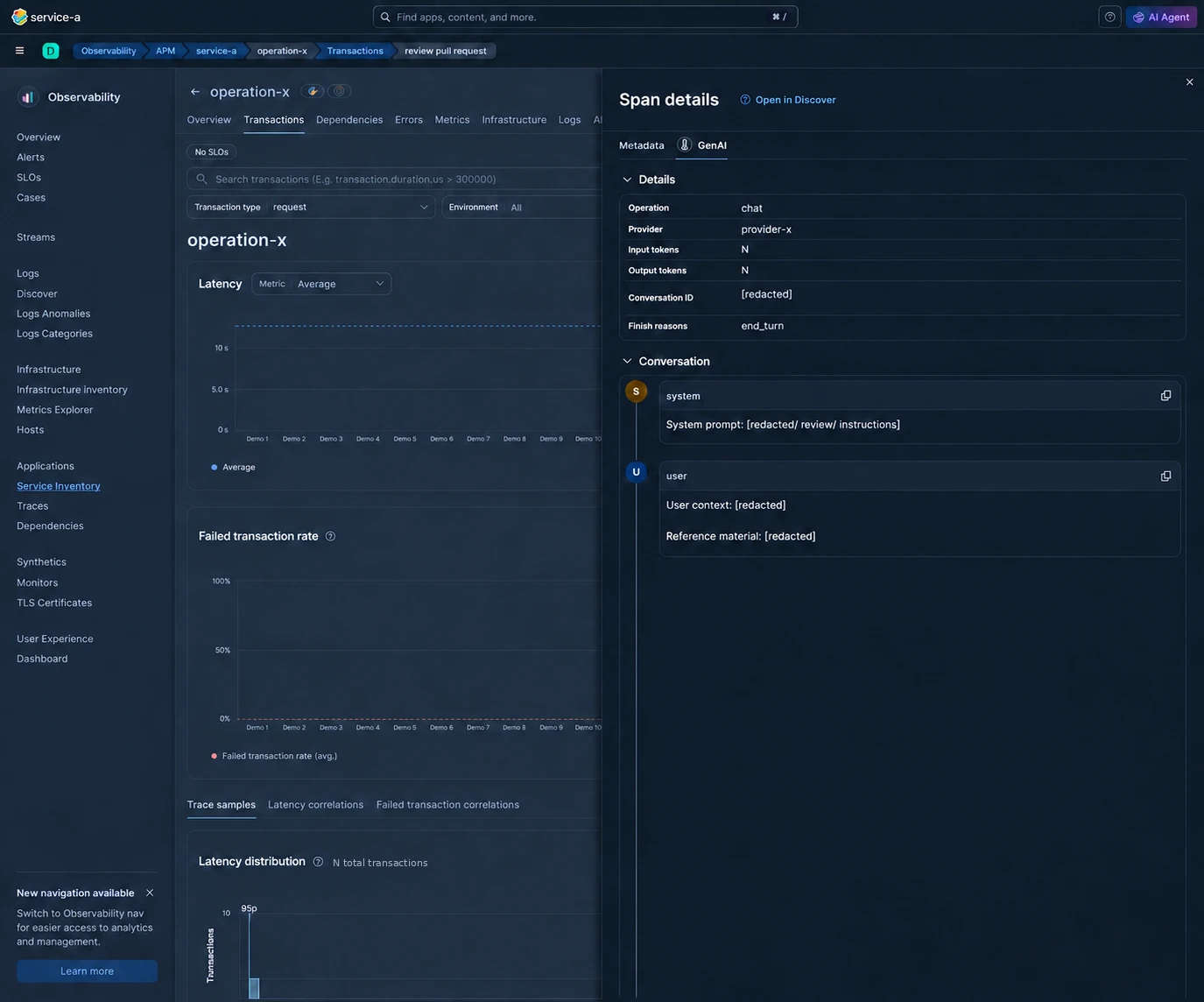Switch to Metadata tab in span details

tap(642, 145)
